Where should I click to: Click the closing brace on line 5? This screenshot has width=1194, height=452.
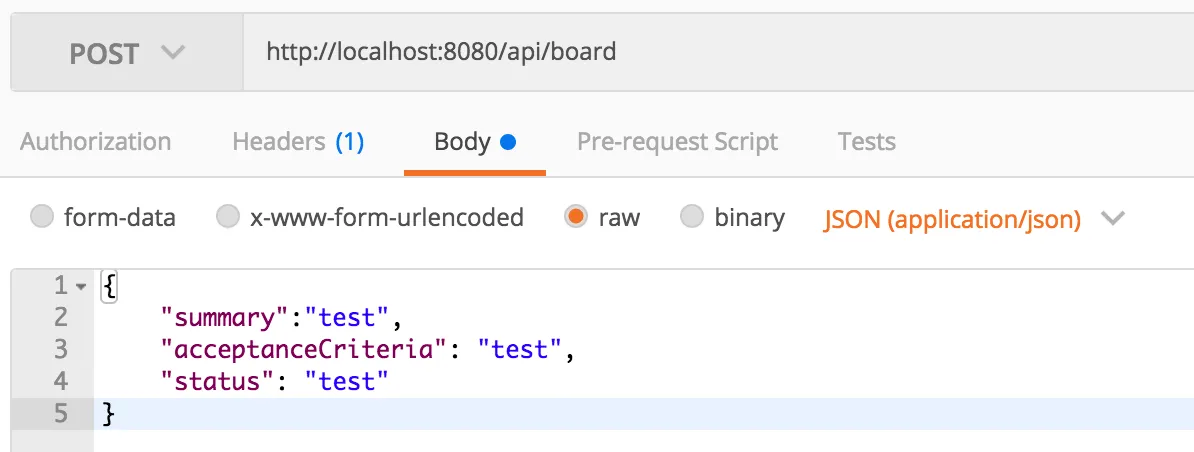[109, 413]
